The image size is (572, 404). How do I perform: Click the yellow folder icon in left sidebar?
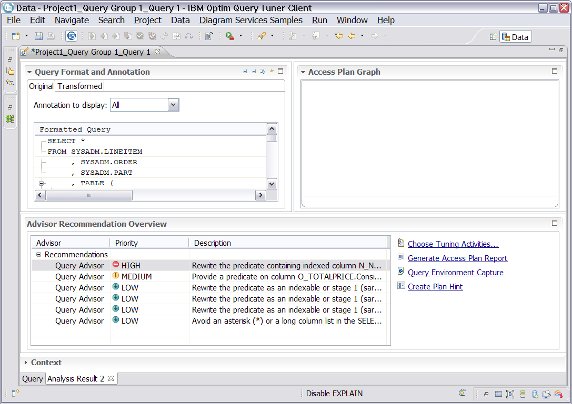[x=10, y=71]
